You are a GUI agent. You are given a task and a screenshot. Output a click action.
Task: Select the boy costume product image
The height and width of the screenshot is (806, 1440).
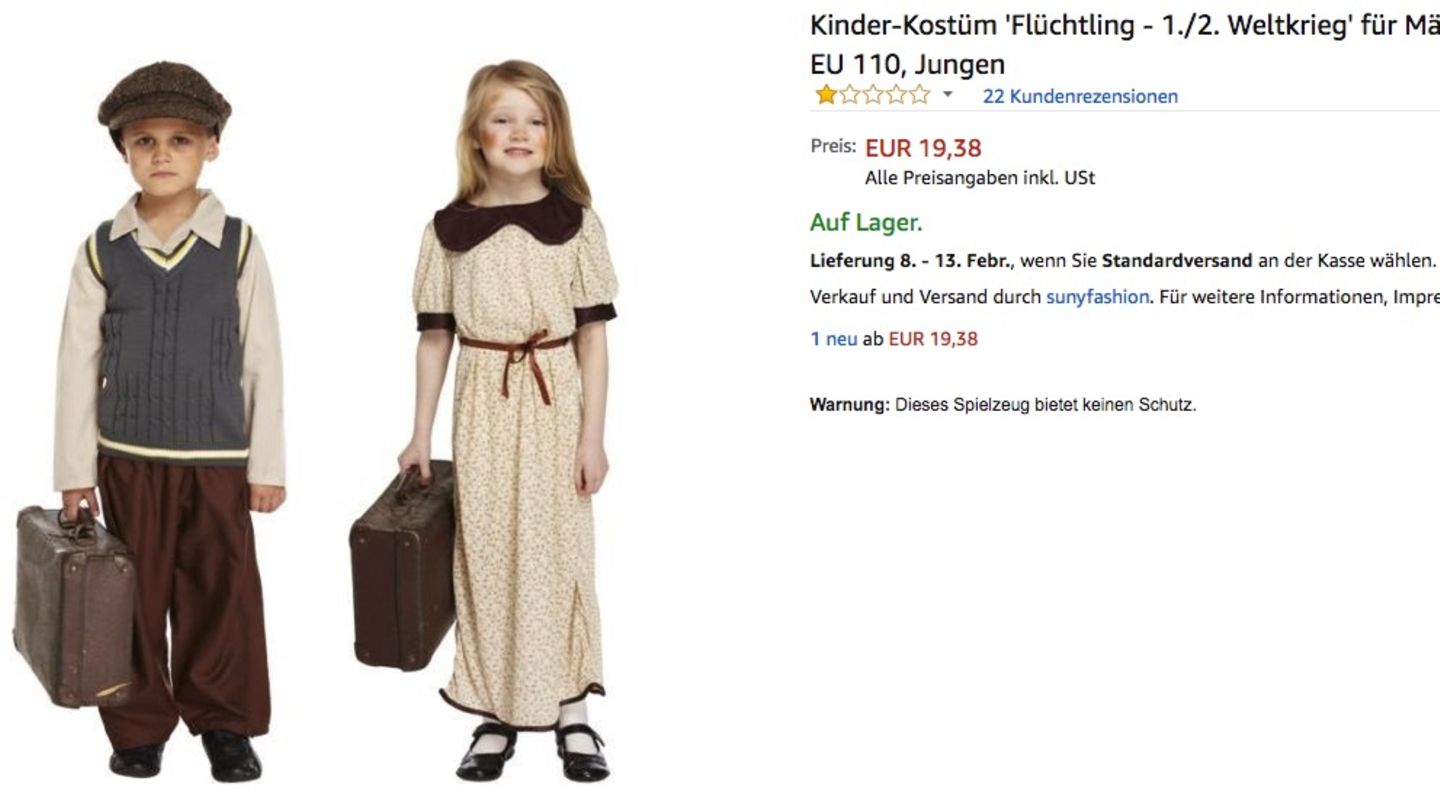150,421
